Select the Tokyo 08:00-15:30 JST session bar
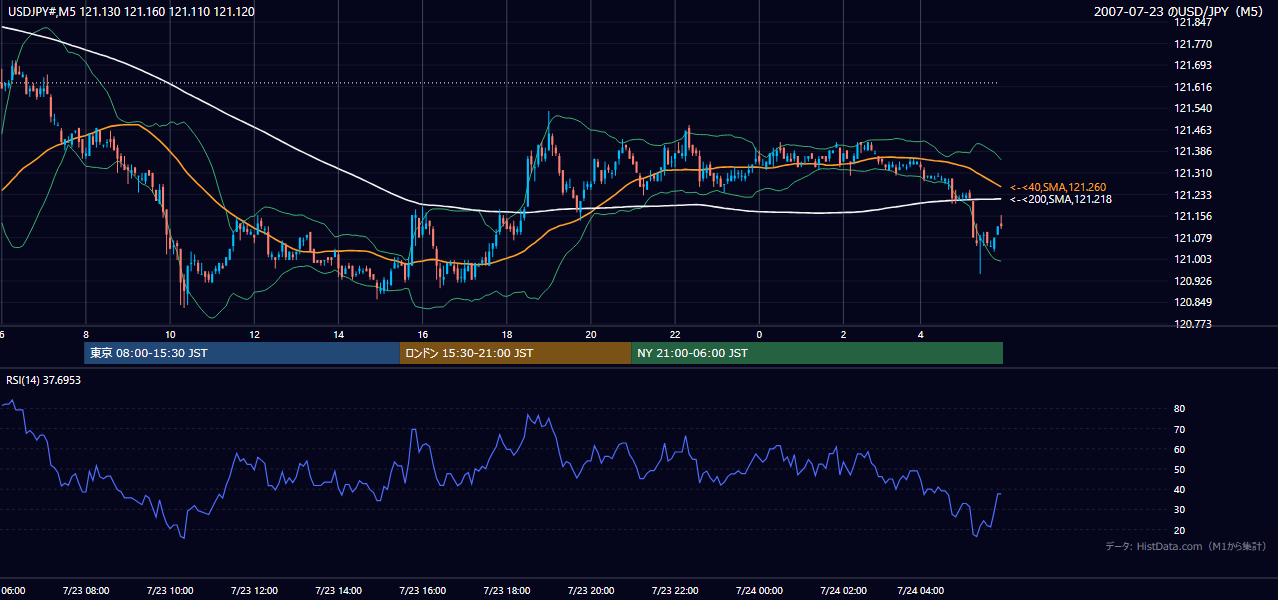Screen dimensions: 1278x600 point(241,353)
